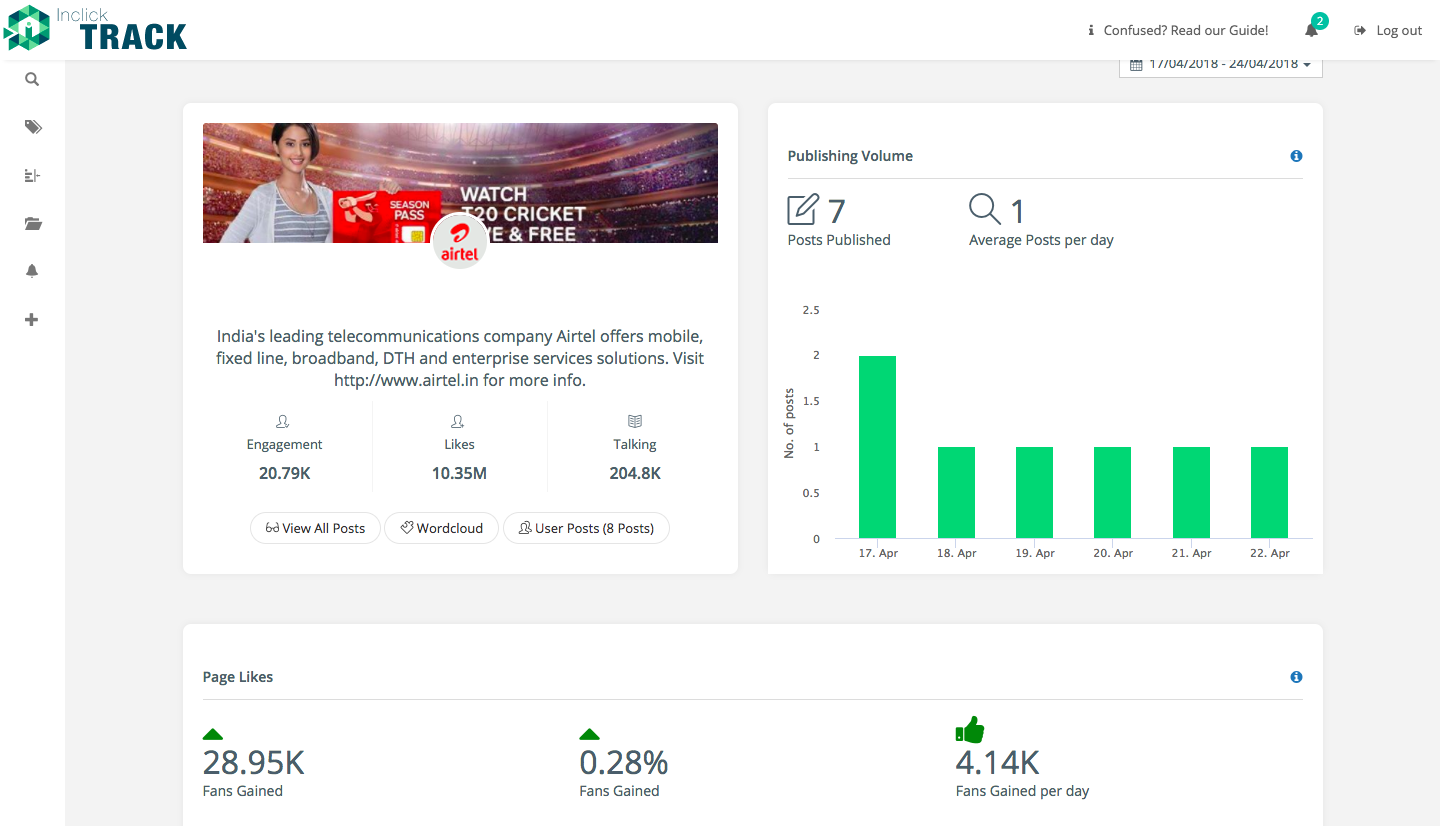1440x826 pixels.
Task: Open the tags icon in sidebar
Action: (x=33, y=127)
